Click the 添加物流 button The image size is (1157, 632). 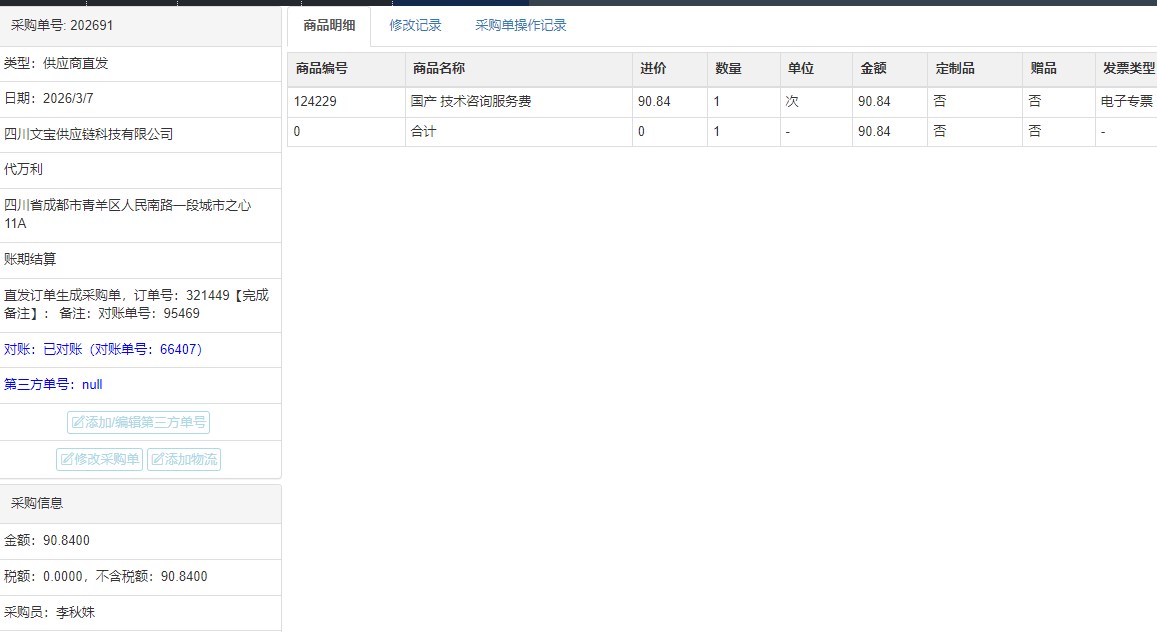184,460
